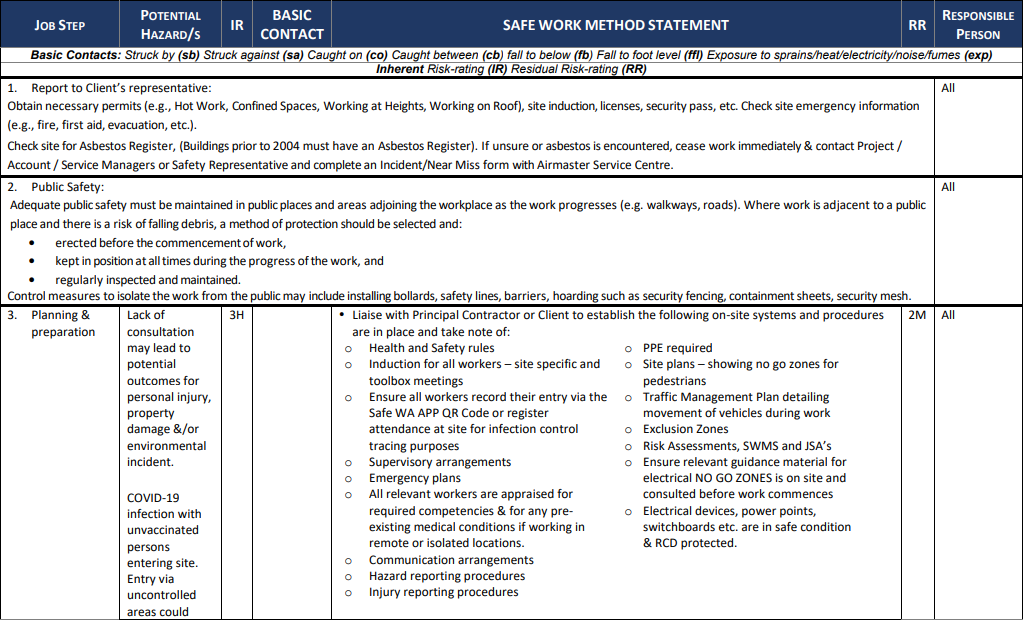Click the 'Basic Contacts:' legend line
The image size is (1023, 620).
coord(512,55)
